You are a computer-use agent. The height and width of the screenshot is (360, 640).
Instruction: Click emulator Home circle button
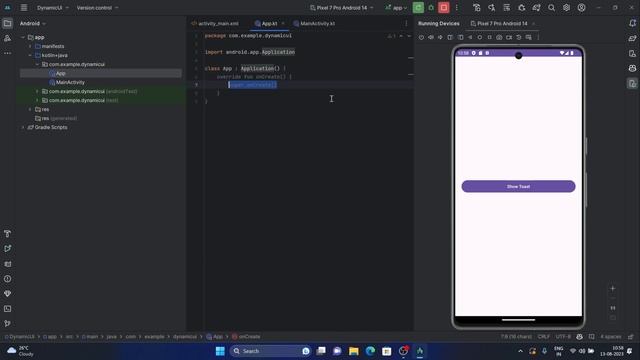[480, 37]
